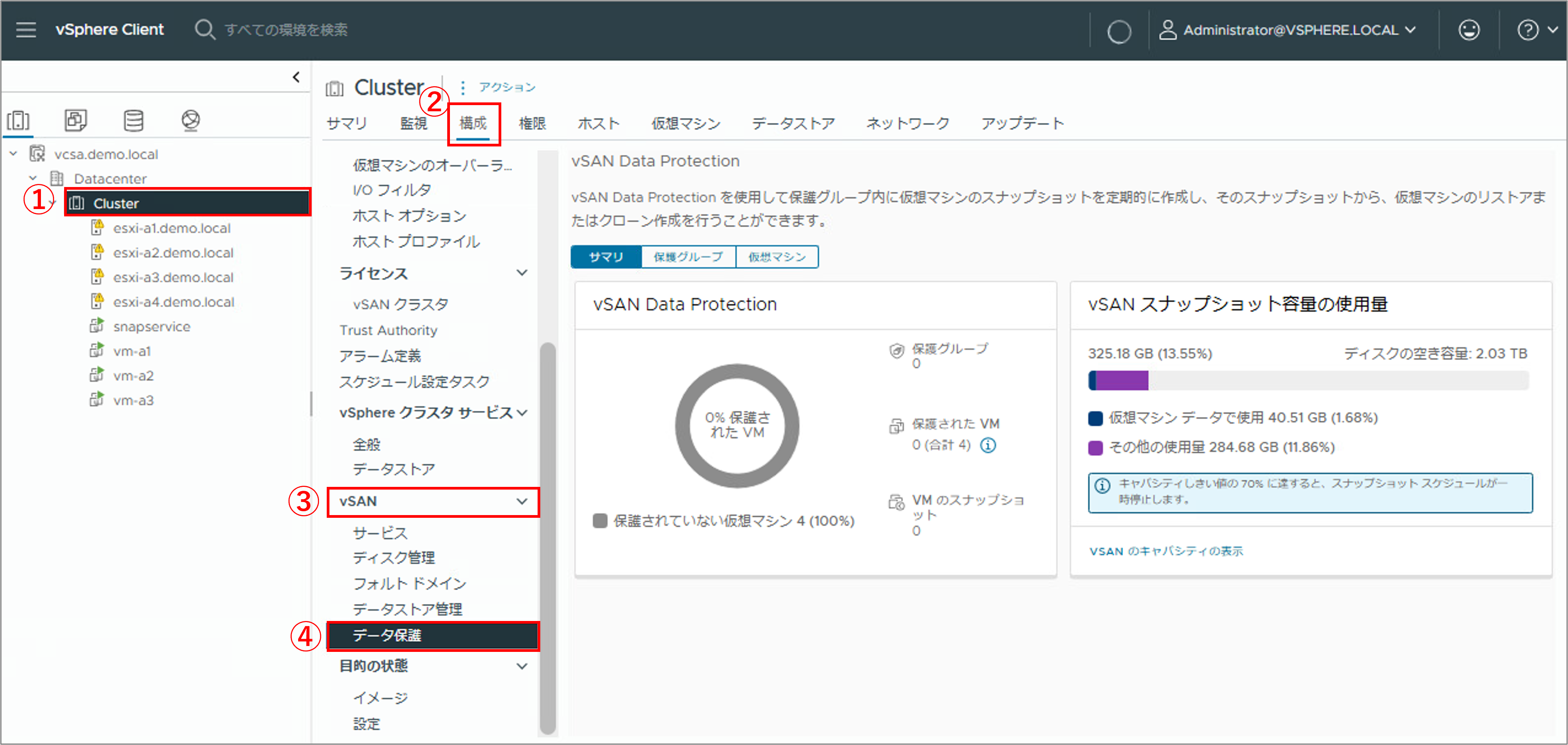Click the VM のスナップショット icon

(x=896, y=502)
